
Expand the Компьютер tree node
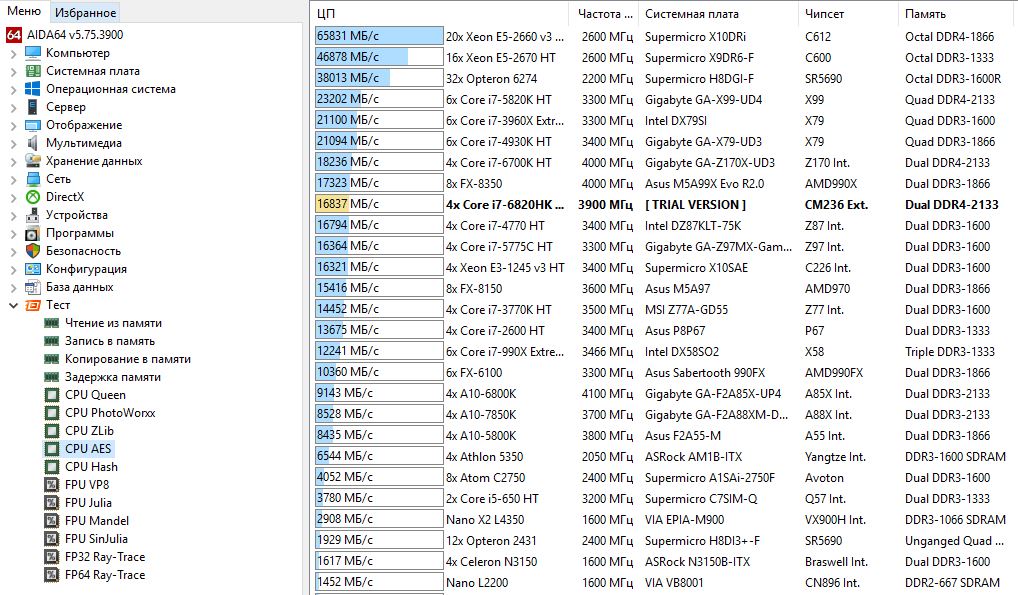coord(14,53)
